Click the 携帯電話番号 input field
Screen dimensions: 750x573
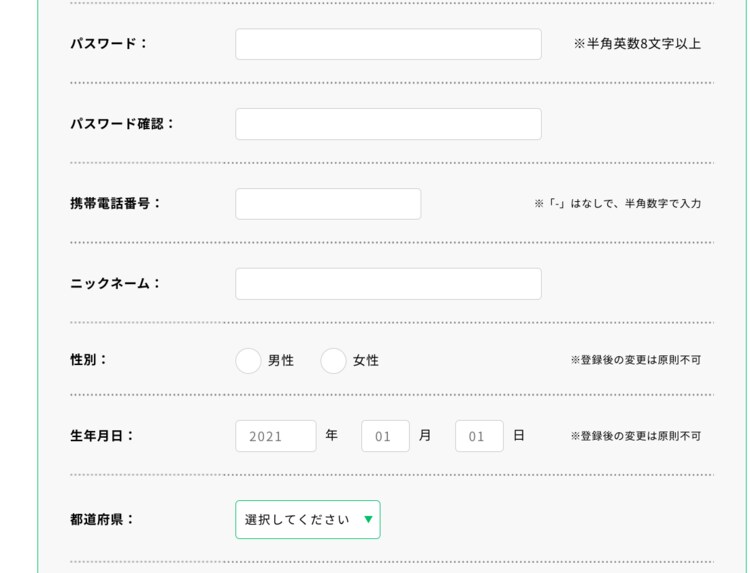click(x=328, y=204)
